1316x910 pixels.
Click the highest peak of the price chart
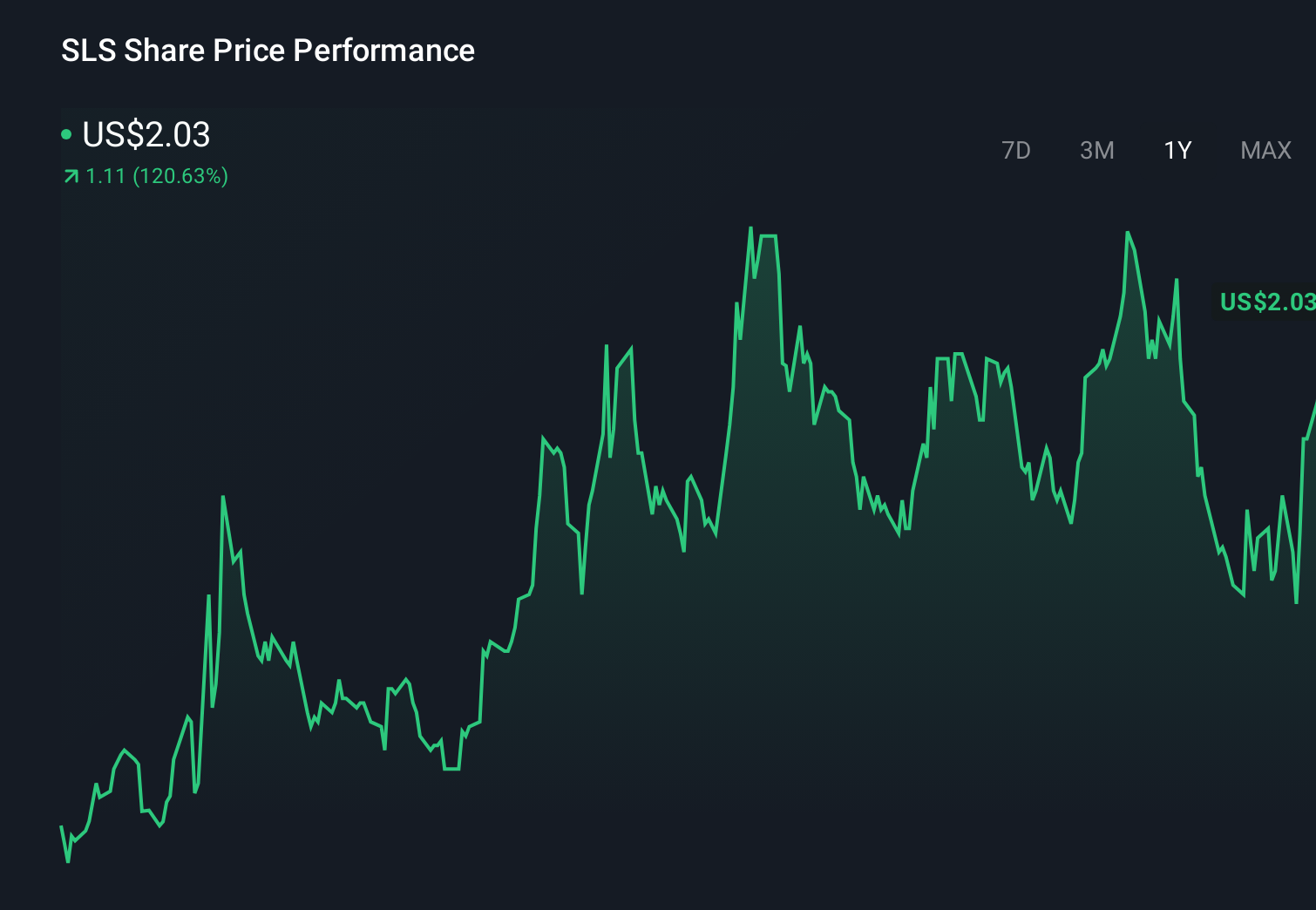(752, 228)
